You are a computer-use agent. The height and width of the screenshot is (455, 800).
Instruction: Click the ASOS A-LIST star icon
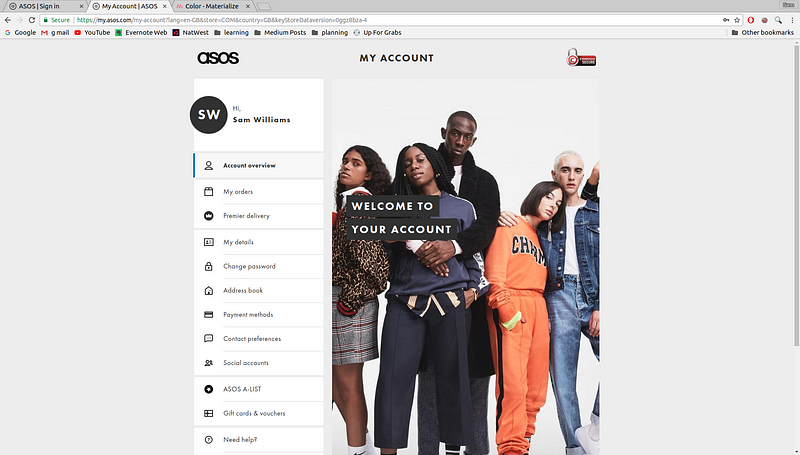[x=209, y=389]
